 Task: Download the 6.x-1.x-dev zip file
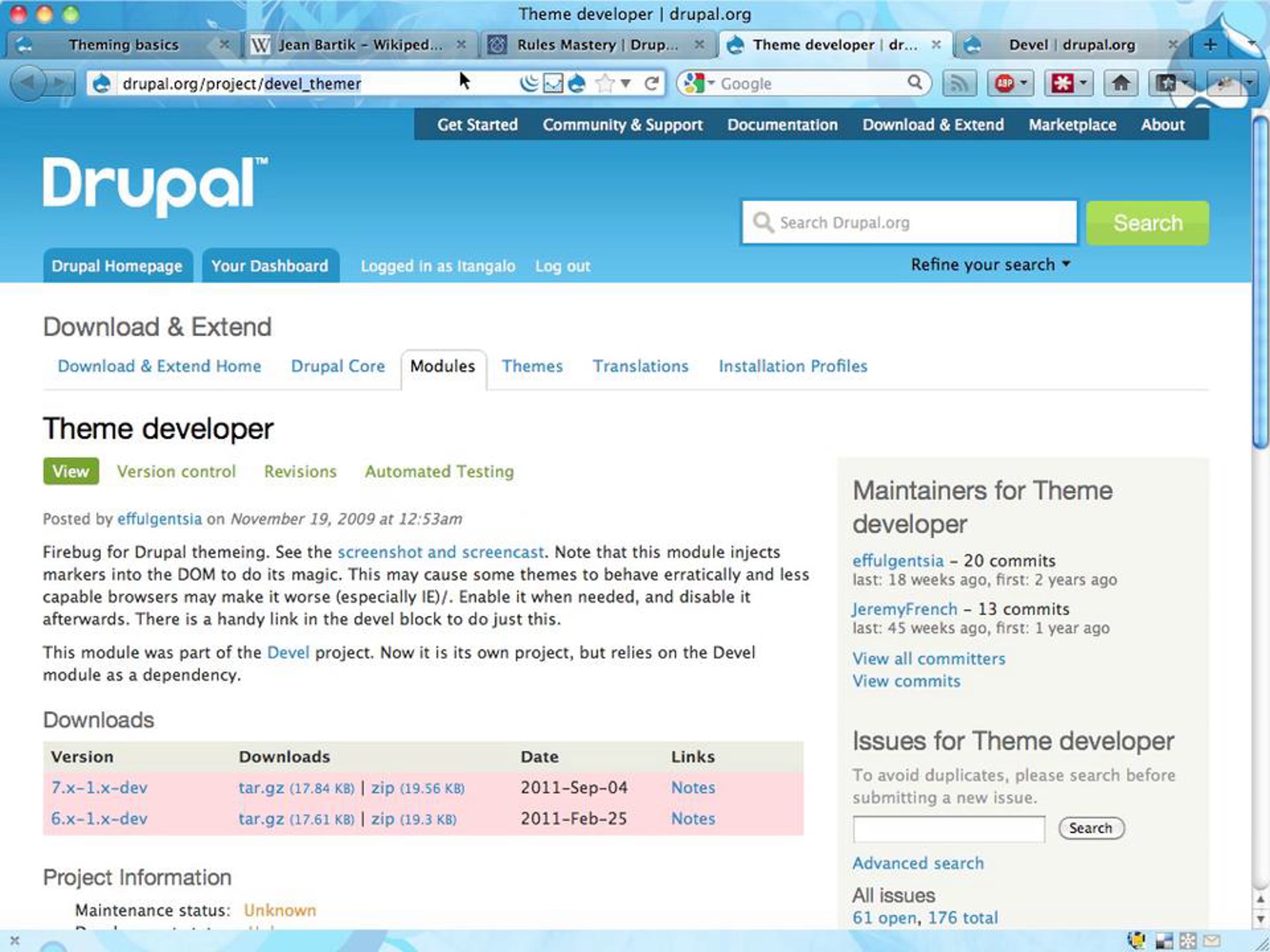[383, 818]
